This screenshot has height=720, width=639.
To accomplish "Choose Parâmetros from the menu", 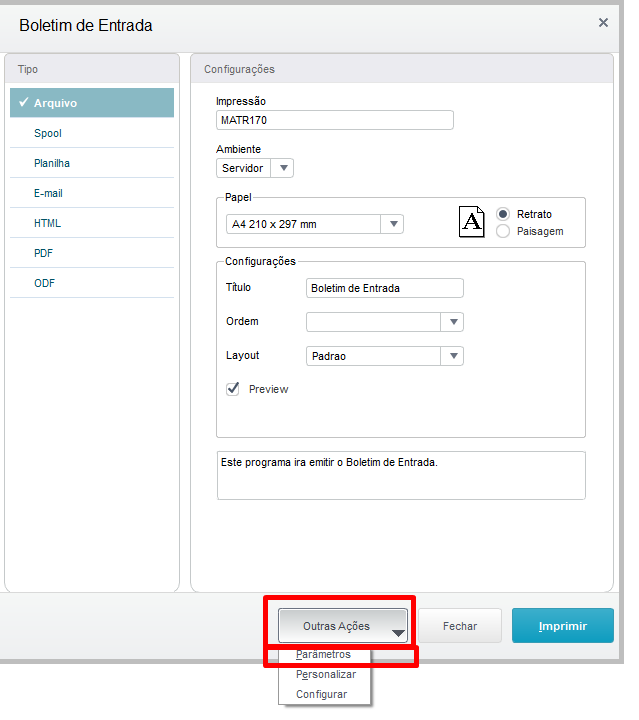I will pyautogui.click(x=324, y=654).
